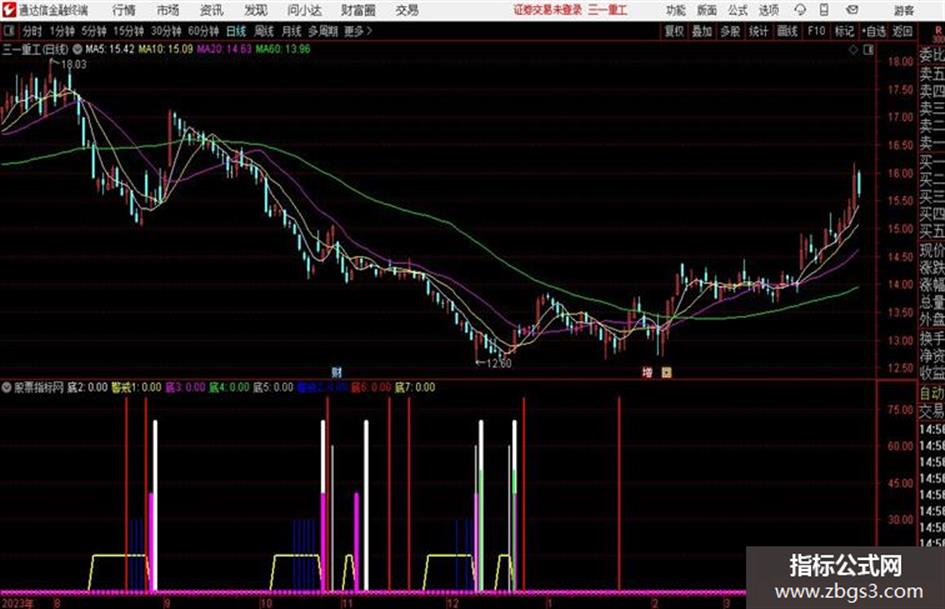
Task: Click the 2023年 date axis label
Action: tap(18, 603)
